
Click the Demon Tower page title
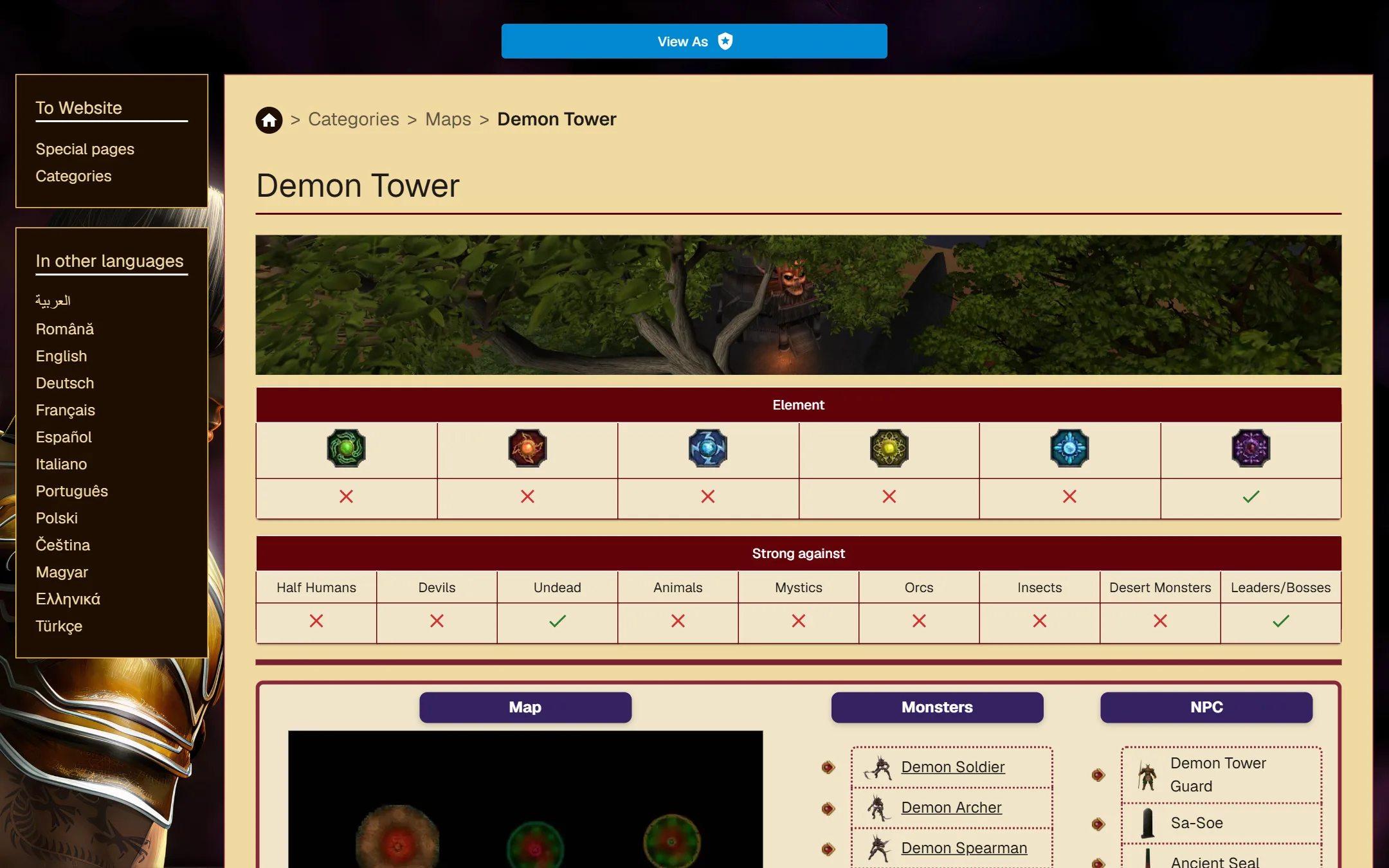coord(358,186)
